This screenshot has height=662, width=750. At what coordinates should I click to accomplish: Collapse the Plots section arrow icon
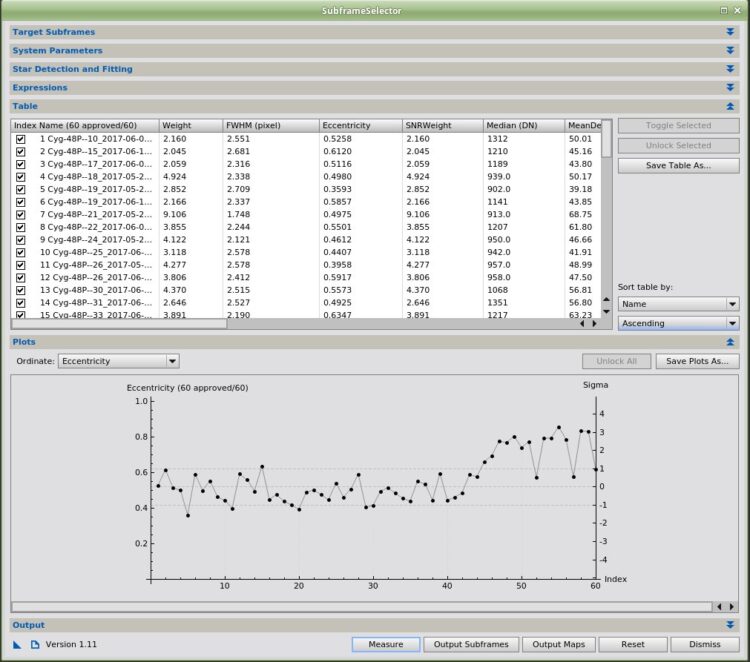(x=730, y=342)
